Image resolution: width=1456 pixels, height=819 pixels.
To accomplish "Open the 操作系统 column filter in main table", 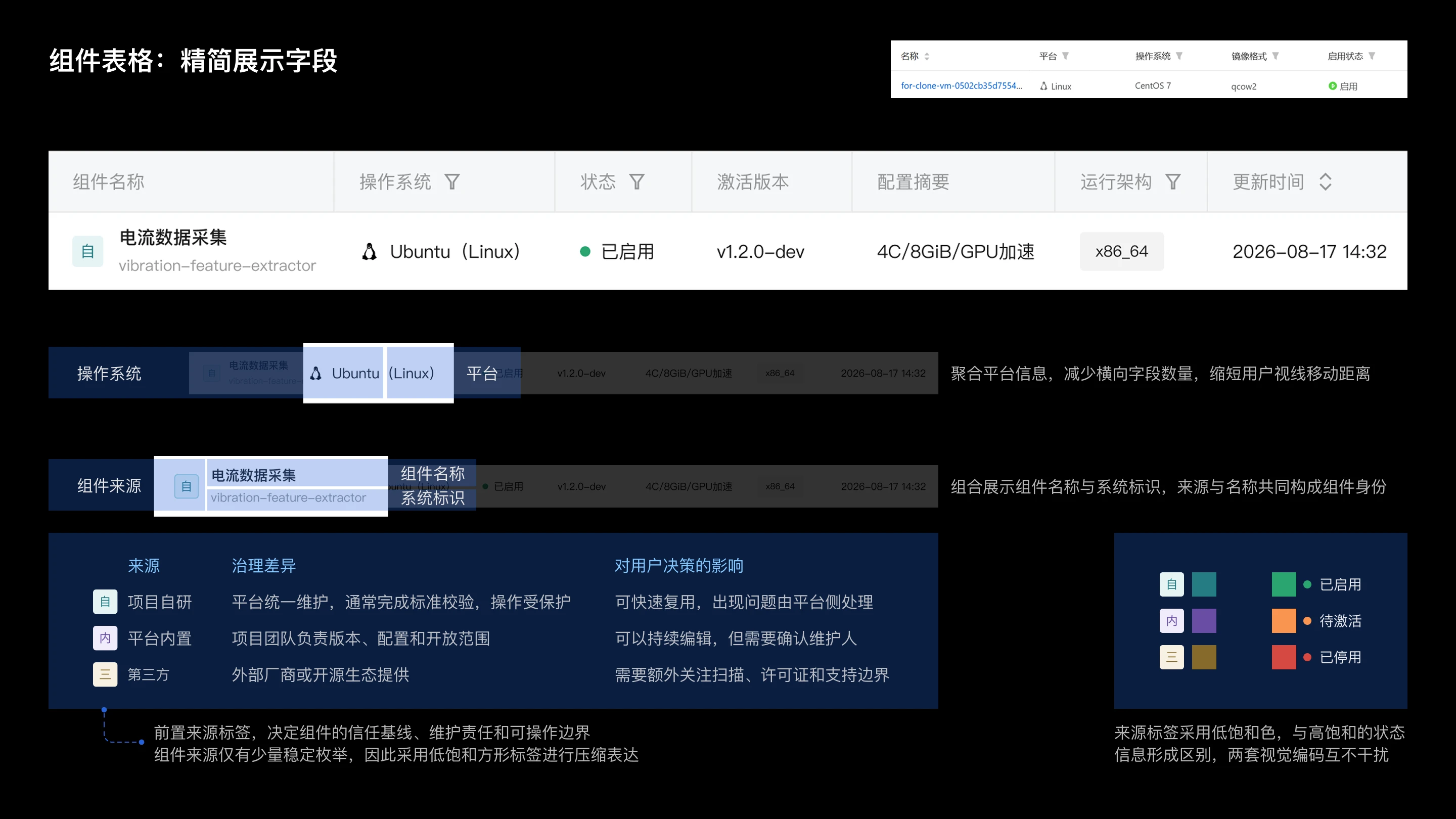I will pos(451,182).
